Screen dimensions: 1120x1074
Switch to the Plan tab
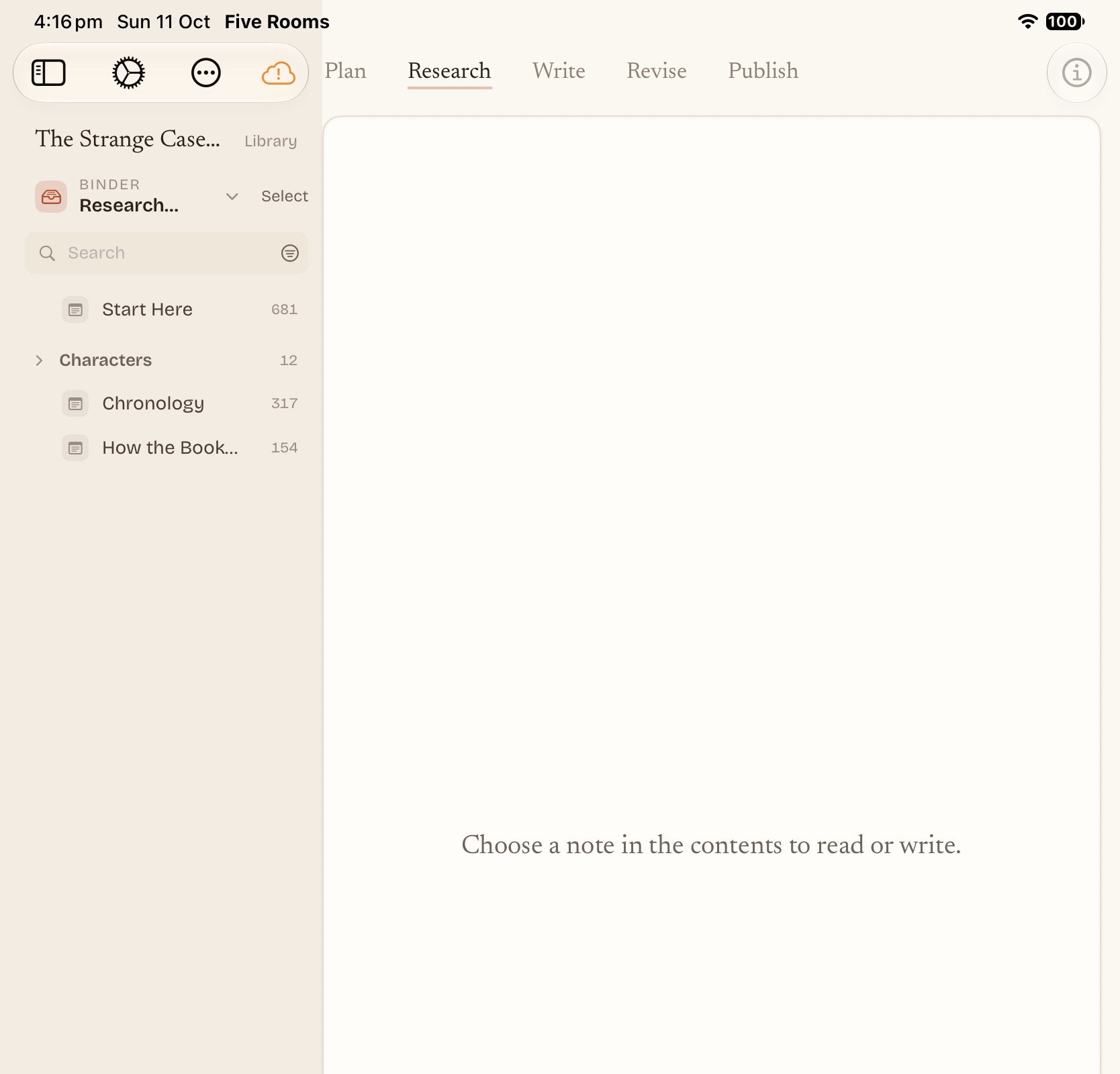tap(346, 71)
